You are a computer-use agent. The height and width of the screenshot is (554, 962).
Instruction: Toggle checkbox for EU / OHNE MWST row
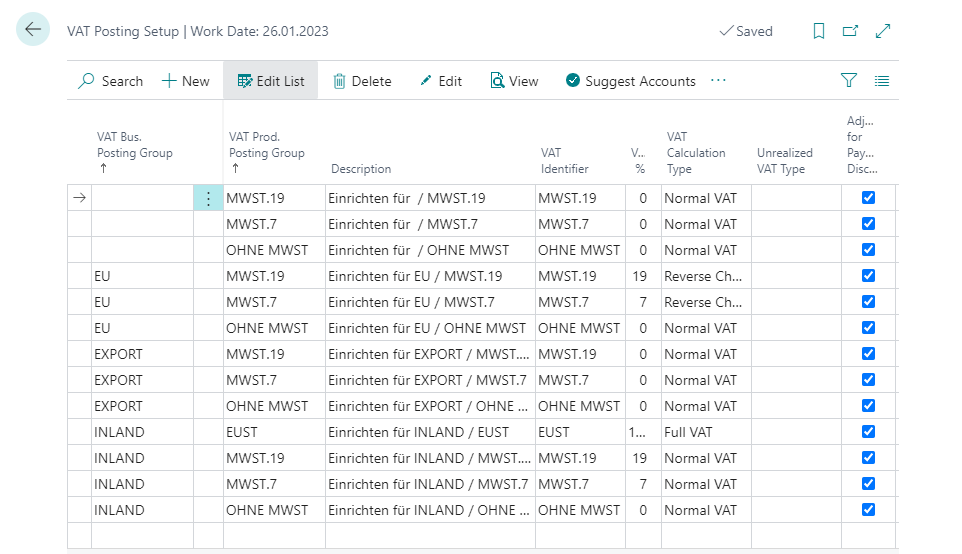[868, 328]
